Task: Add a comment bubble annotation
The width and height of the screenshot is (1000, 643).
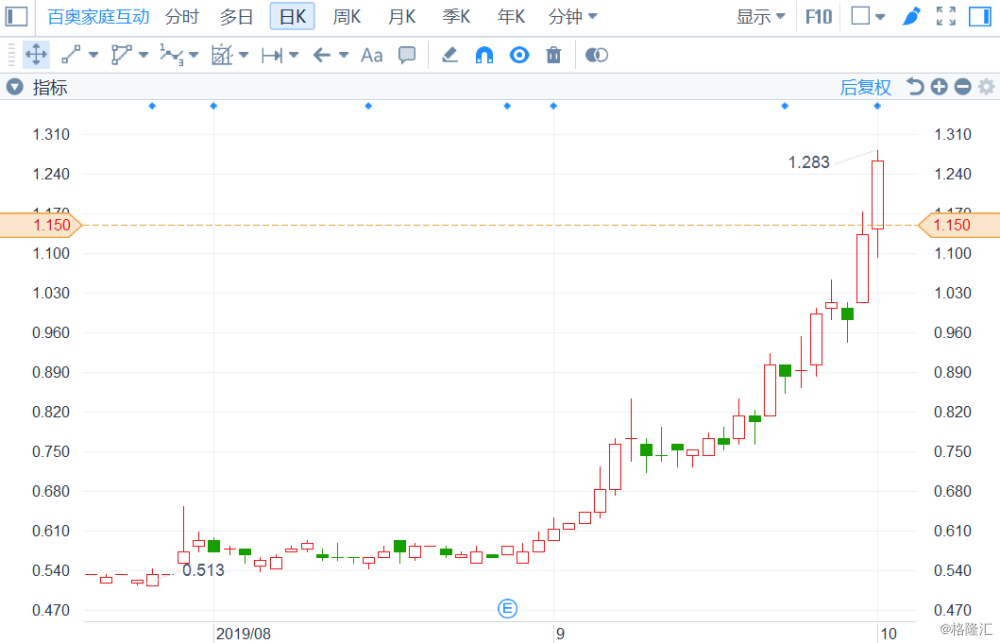Action: pos(407,55)
